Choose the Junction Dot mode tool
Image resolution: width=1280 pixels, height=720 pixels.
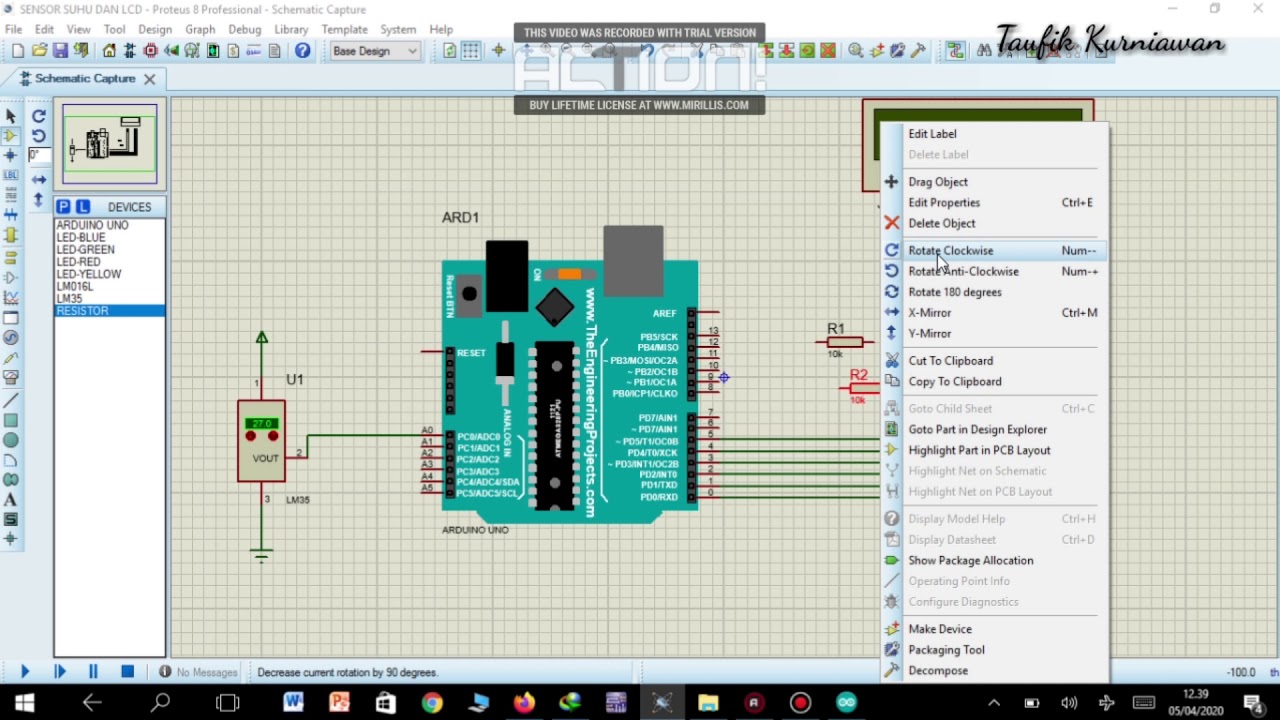11,155
